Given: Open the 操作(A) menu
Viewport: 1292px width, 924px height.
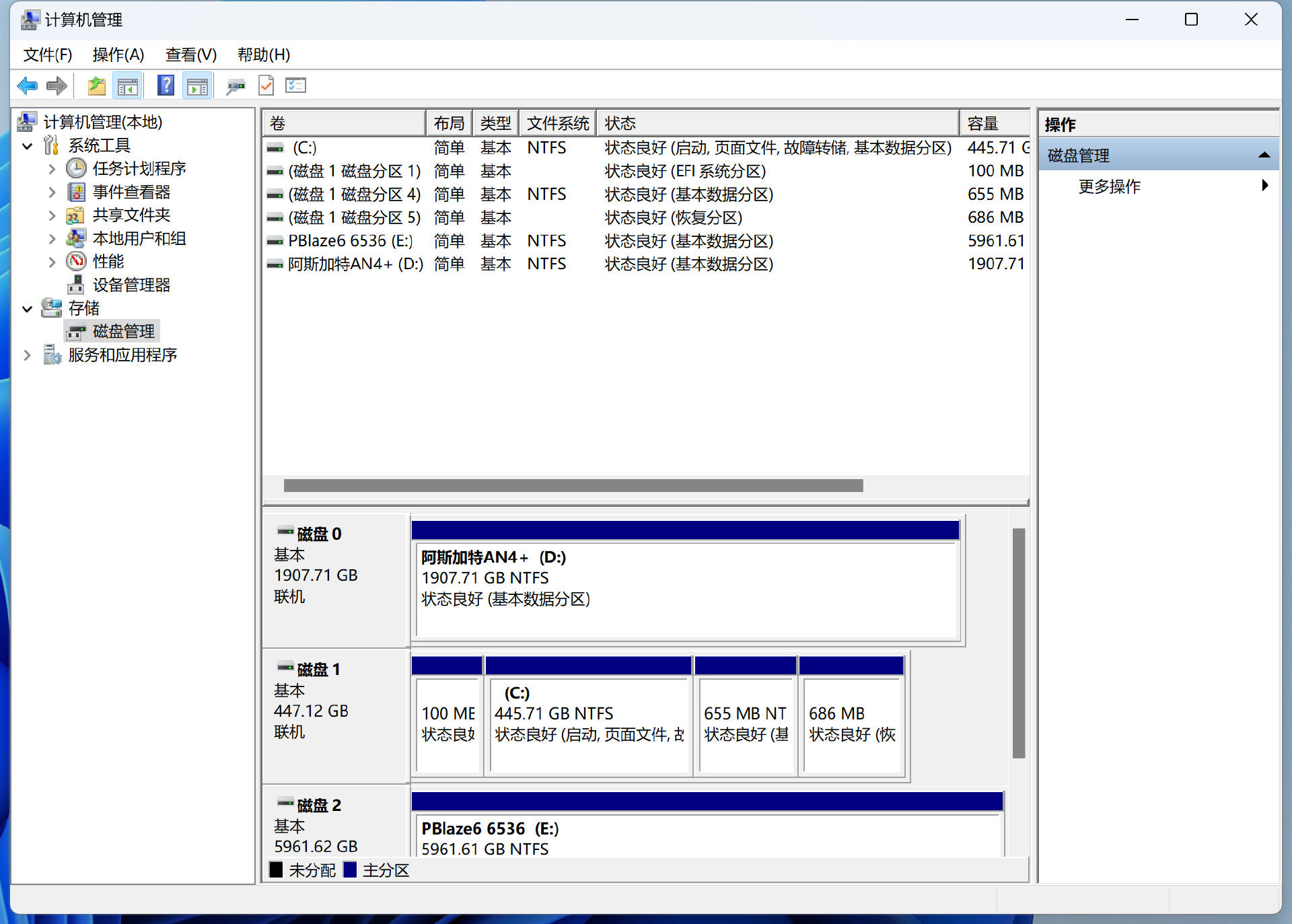Looking at the screenshot, I should coord(118,55).
